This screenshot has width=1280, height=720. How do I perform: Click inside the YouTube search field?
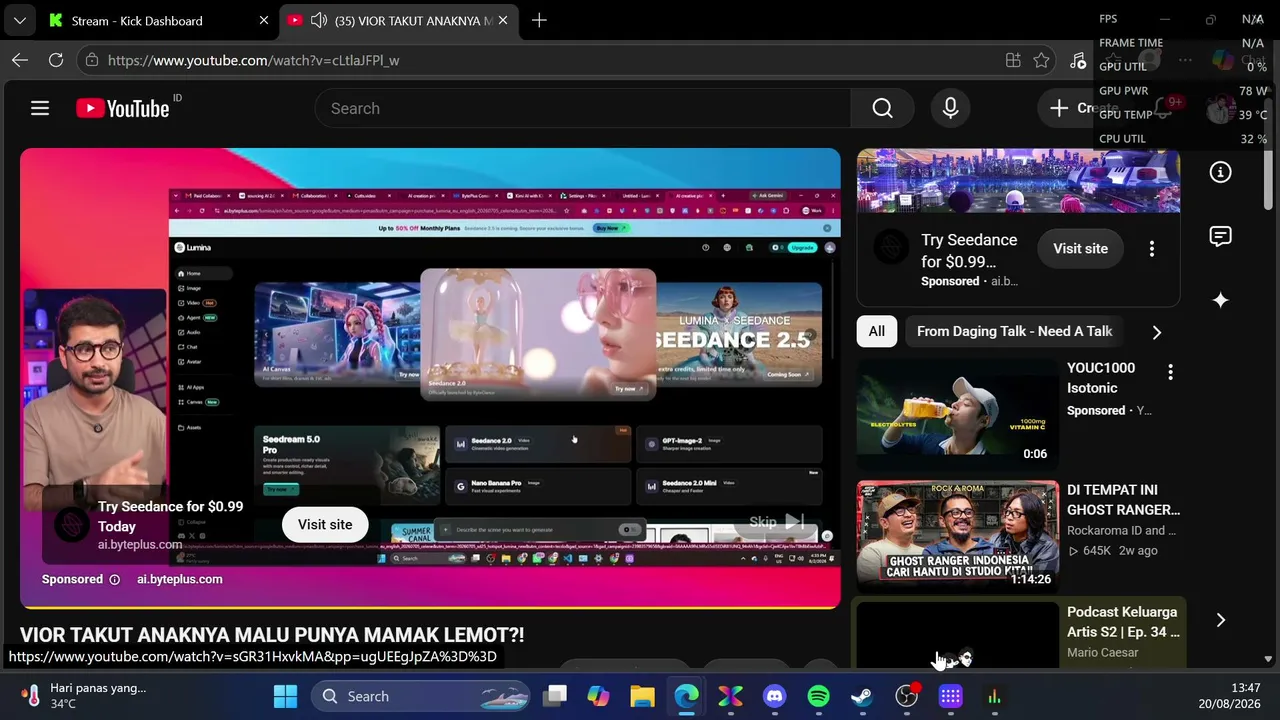tap(583, 108)
